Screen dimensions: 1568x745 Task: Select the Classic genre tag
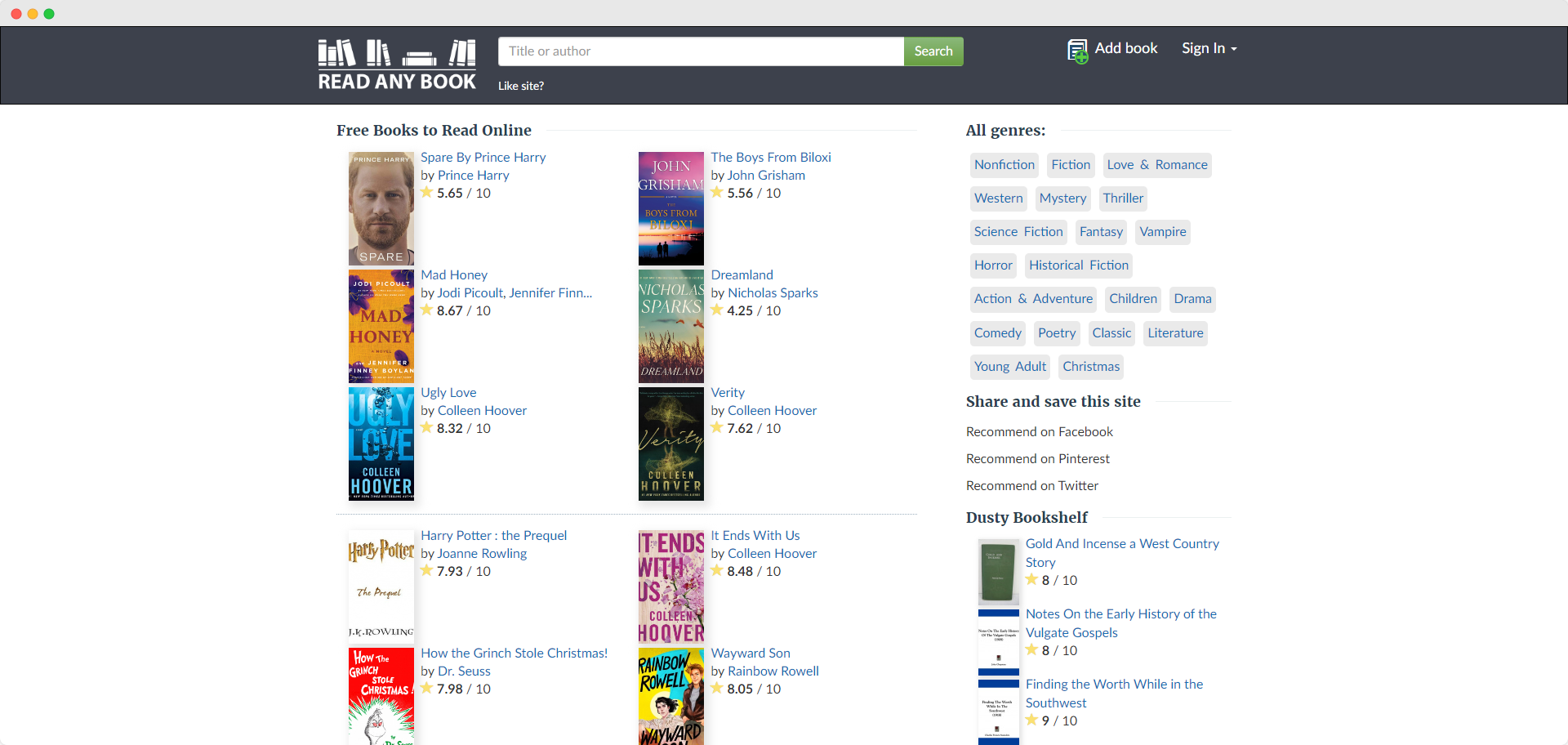coord(1111,333)
